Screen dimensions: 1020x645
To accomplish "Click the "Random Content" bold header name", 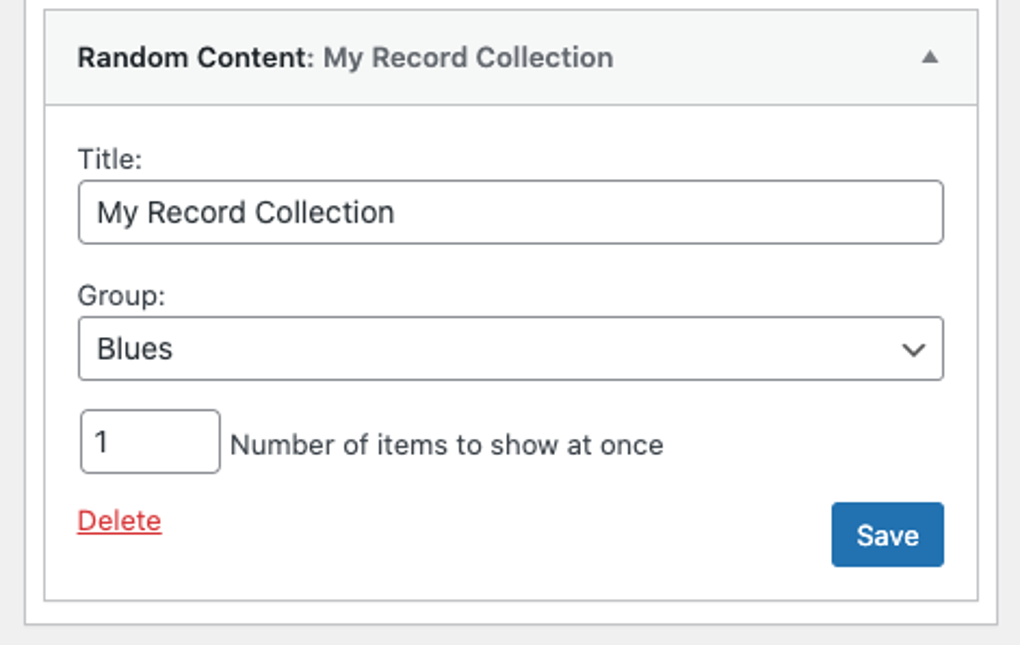I will [195, 58].
